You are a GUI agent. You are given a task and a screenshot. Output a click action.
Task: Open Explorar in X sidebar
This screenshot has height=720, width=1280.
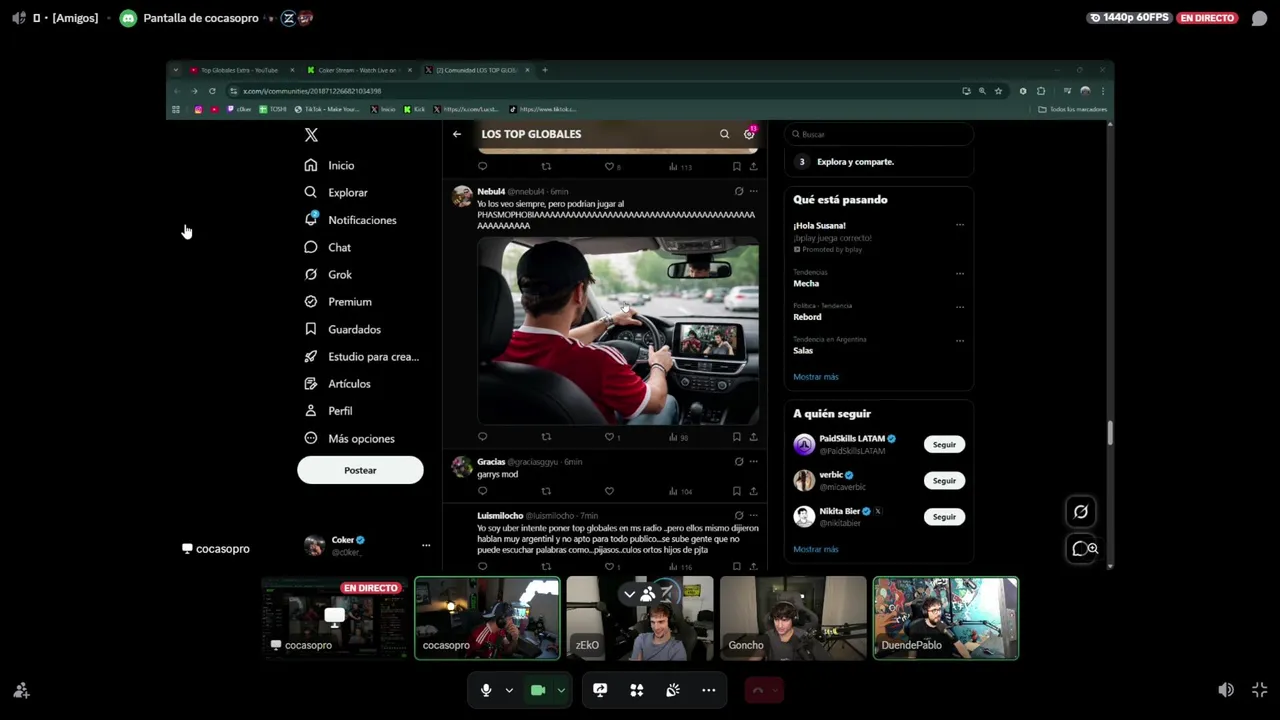point(337,192)
